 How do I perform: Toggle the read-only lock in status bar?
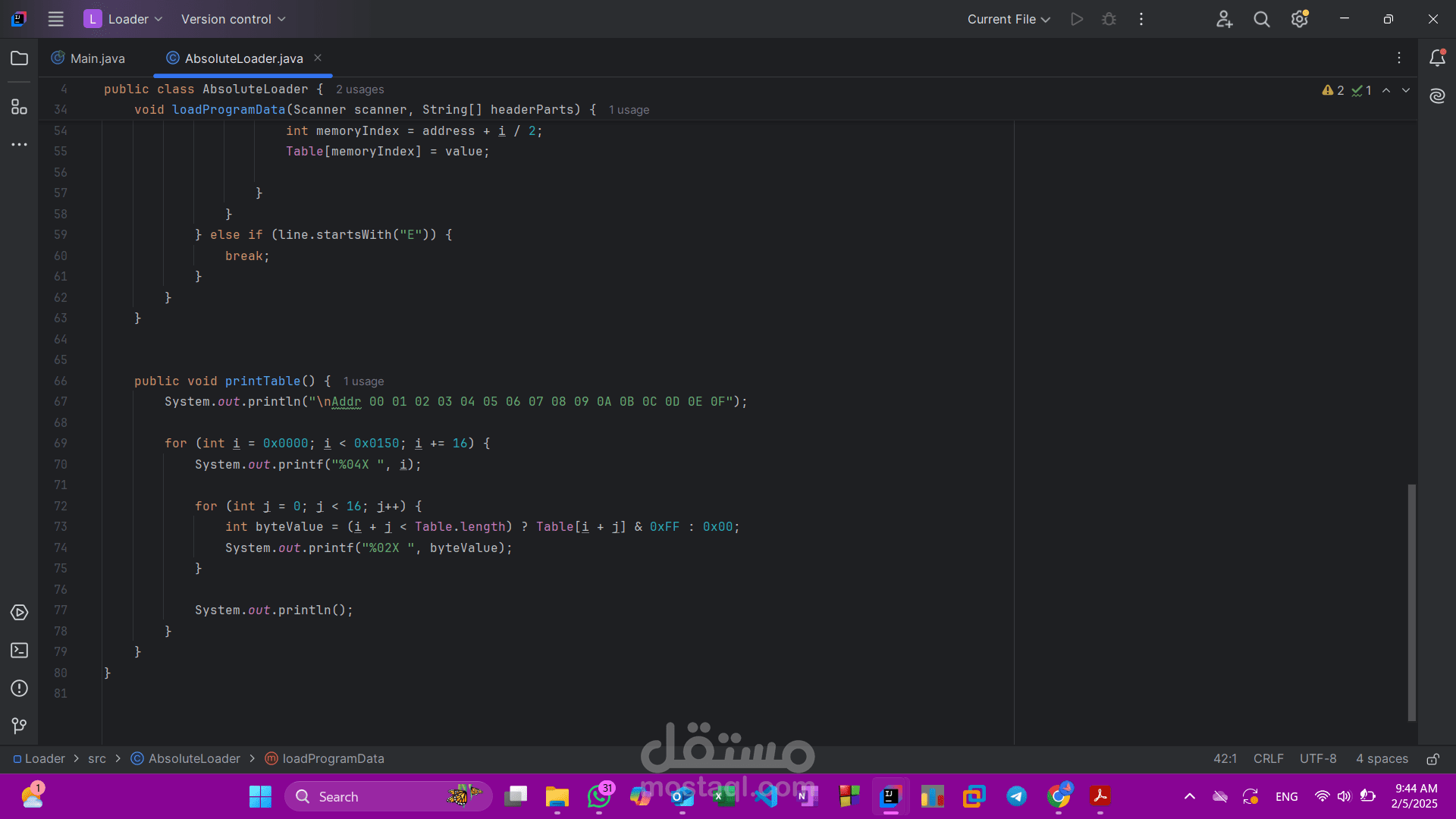click(1432, 759)
